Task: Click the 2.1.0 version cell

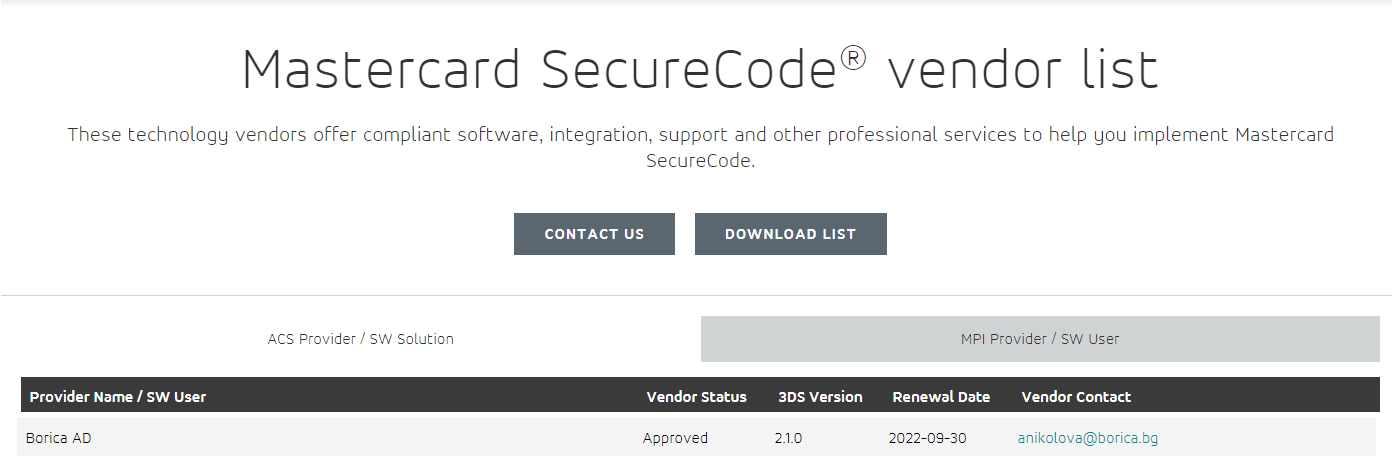Action: click(788, 438)
